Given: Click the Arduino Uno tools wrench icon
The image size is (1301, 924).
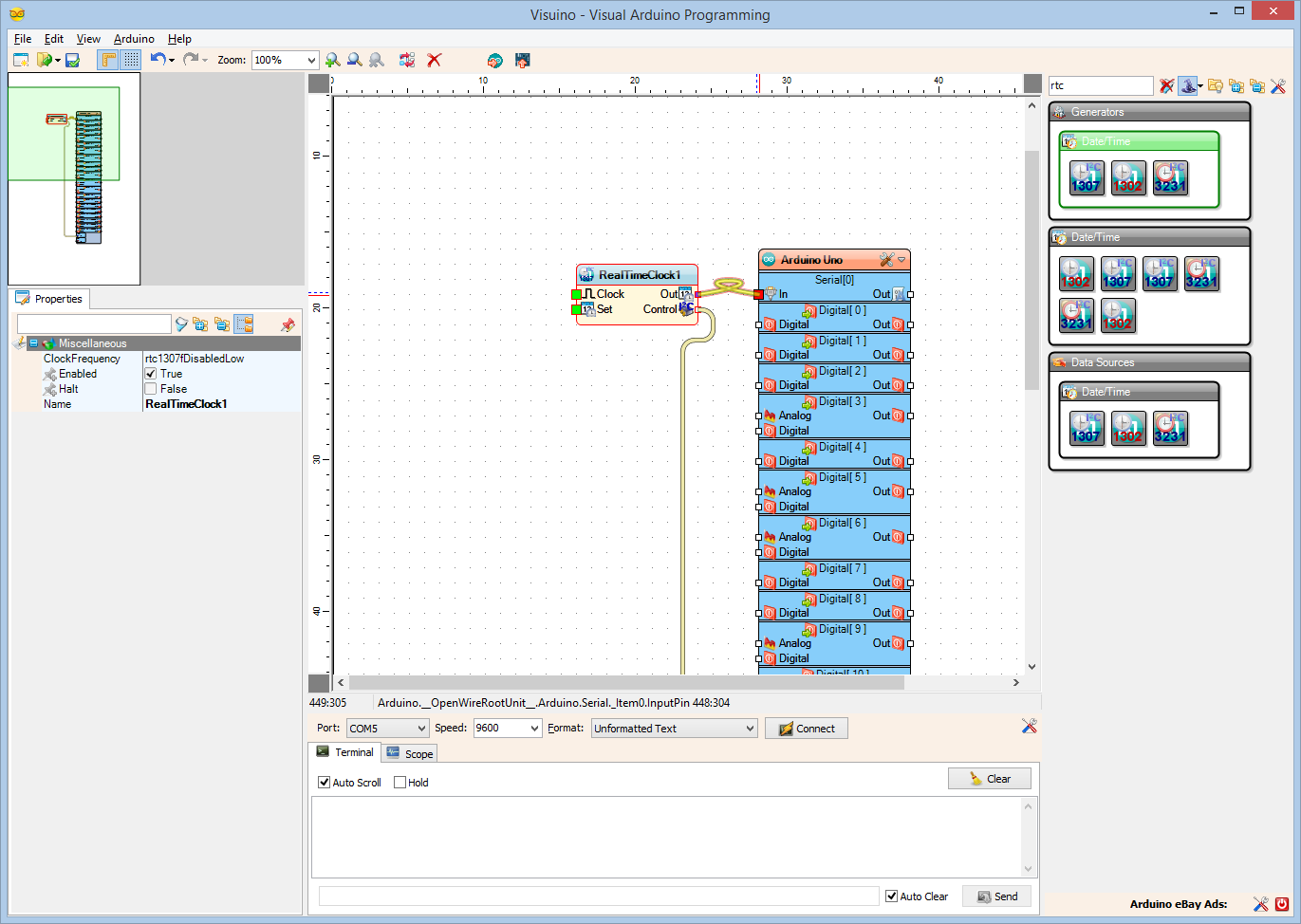Looking at the screenshot, I should pos(886,260).
